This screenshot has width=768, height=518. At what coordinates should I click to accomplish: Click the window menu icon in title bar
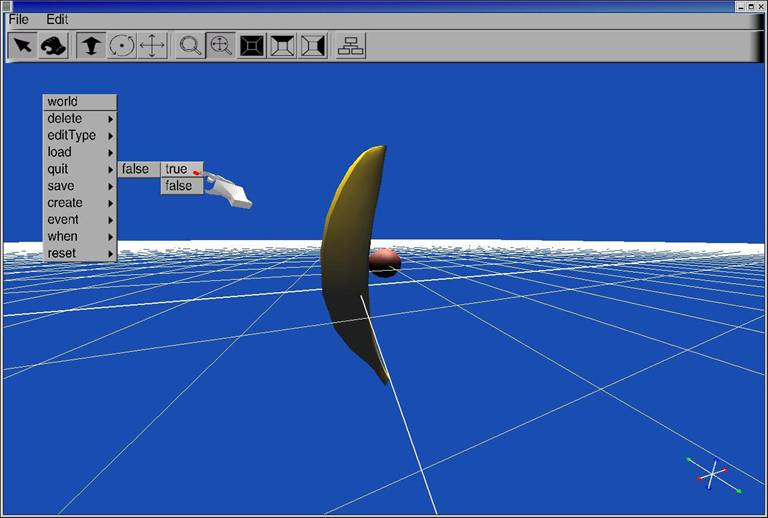6,6
